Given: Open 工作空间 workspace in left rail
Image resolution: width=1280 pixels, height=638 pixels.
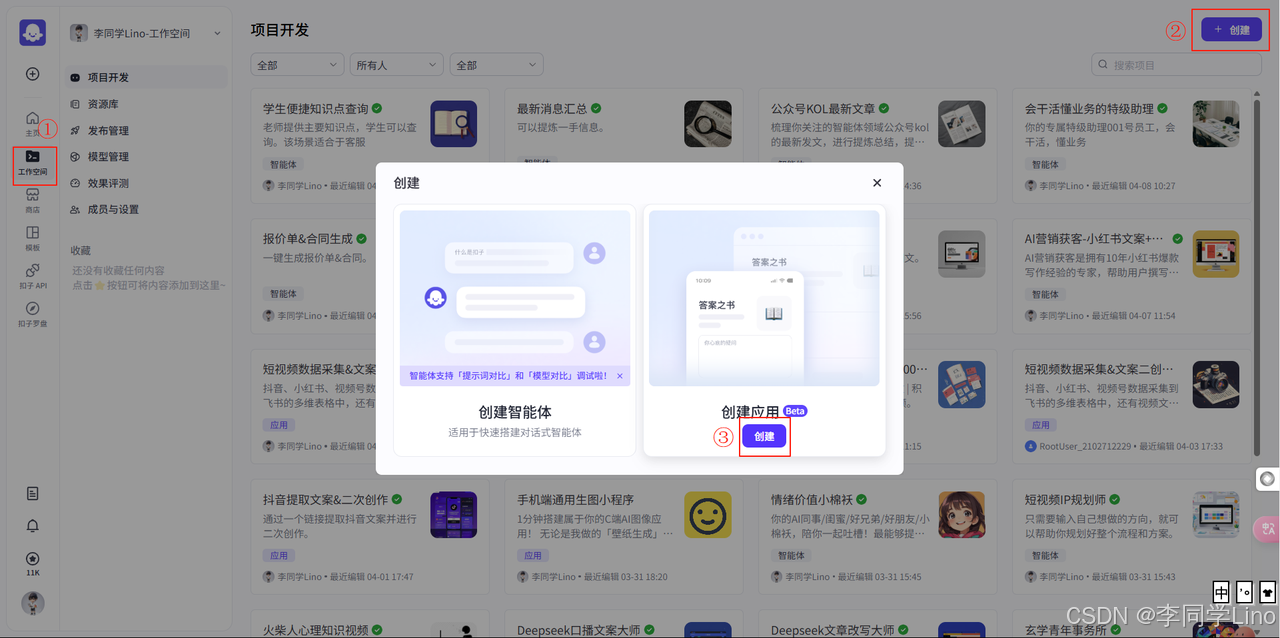Looking at the screenshot, I should click(x=33, y=162).
